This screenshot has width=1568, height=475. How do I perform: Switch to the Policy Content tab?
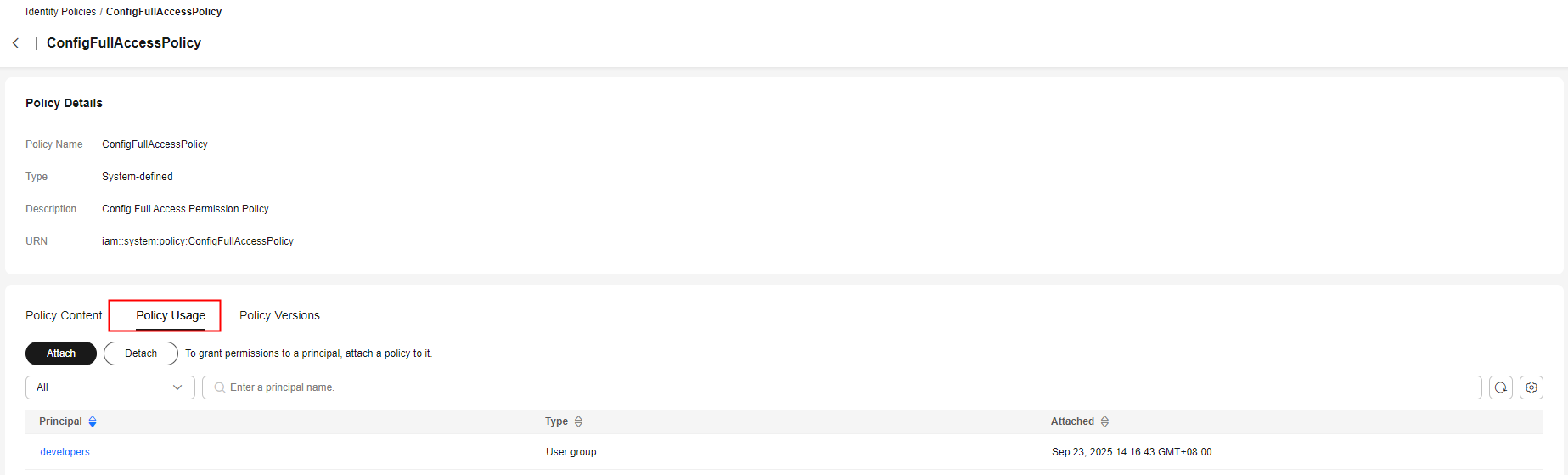click(x=64, y=315)
